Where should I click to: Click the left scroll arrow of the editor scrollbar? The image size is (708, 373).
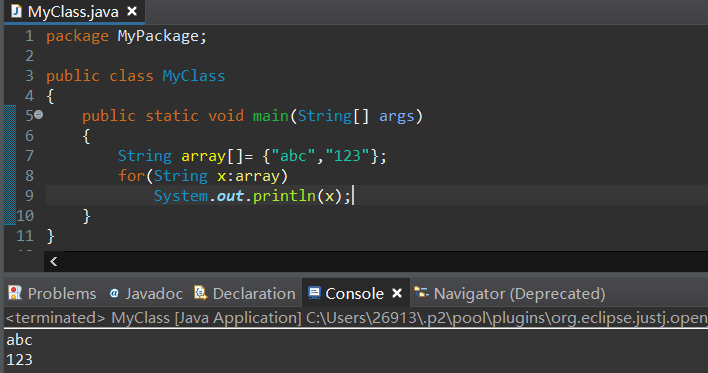pyautogui.click(x=53, y=261)
